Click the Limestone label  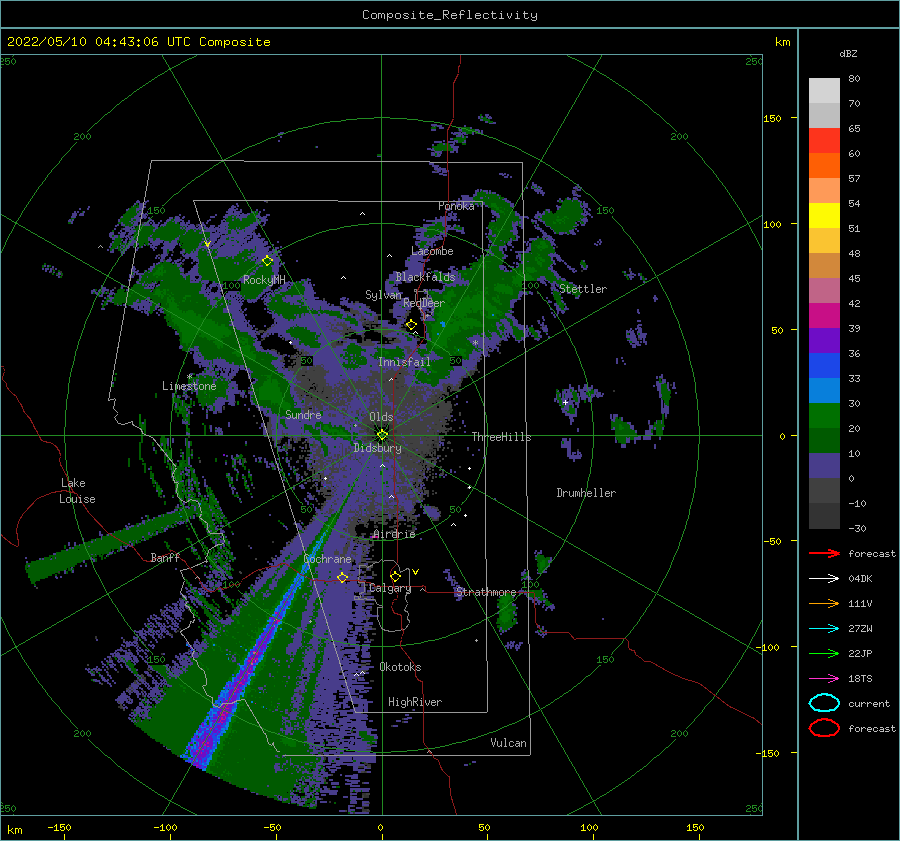tap(189, 386)
